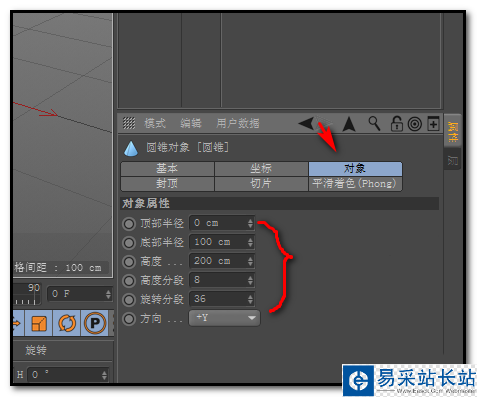The width and height of the screenshot is (477, 397).
Task: Click the blue cone object icon
Action: (x=131, y=148)
